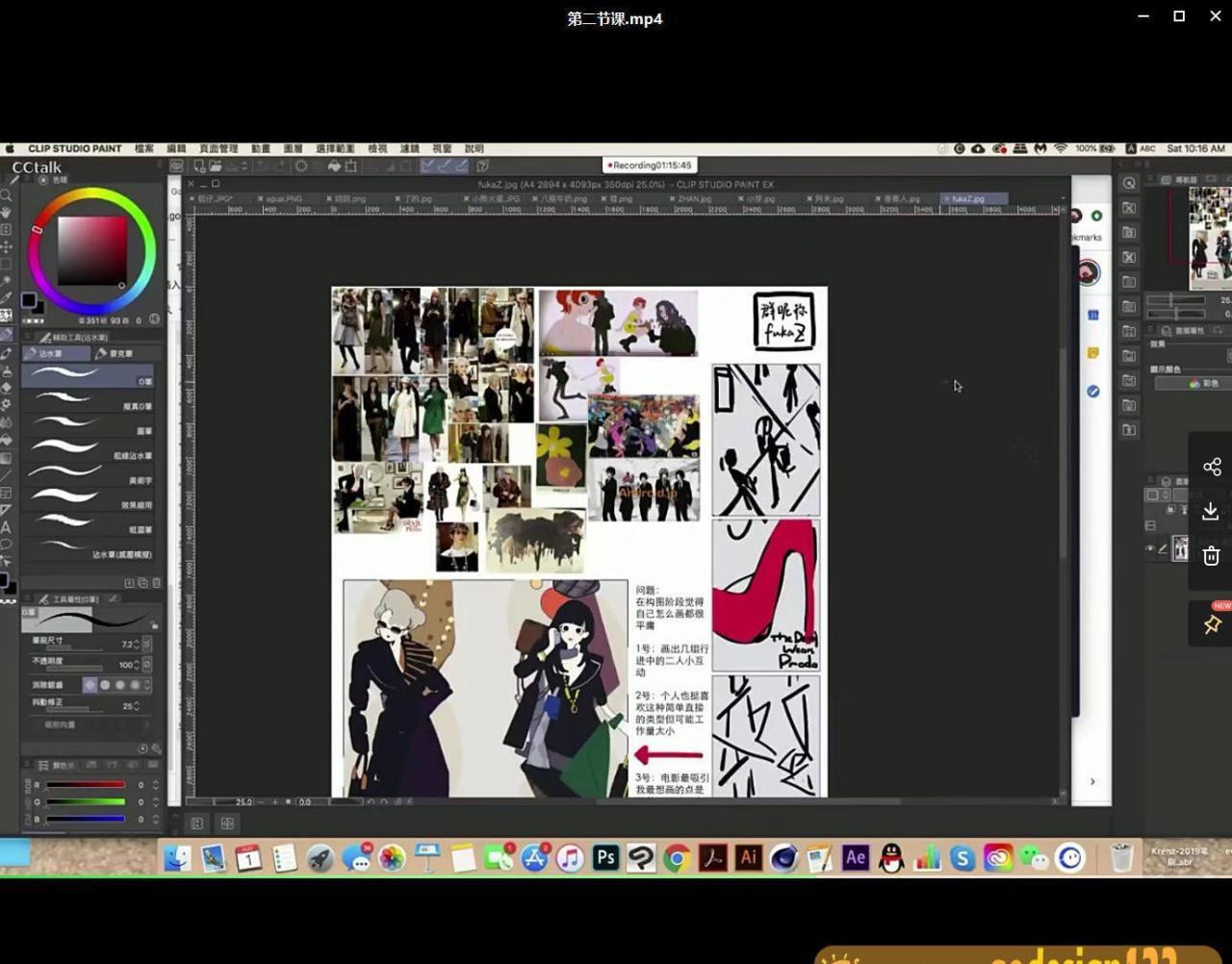1232x964 pixels.
Task: Click the chevron arrow in browser sidebar
Action: click(x=1092, y=781)
